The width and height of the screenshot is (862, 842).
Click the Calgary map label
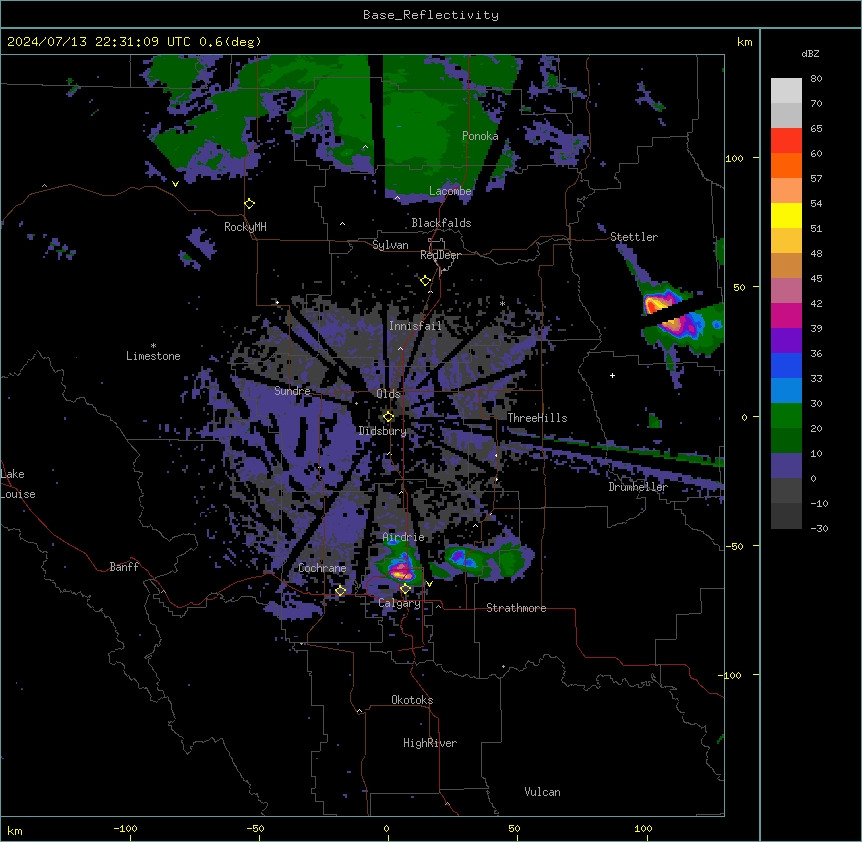click(399, 603)
